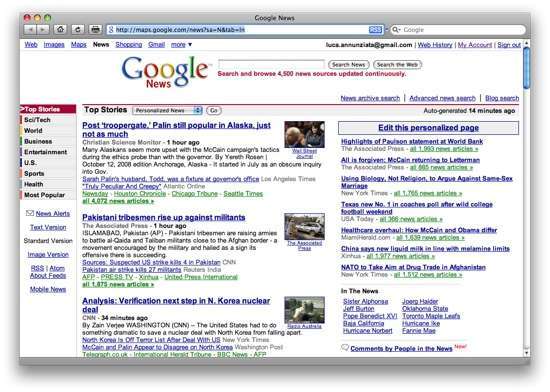Select the World section
550x392 pixels.
click(x=48, y=130)
